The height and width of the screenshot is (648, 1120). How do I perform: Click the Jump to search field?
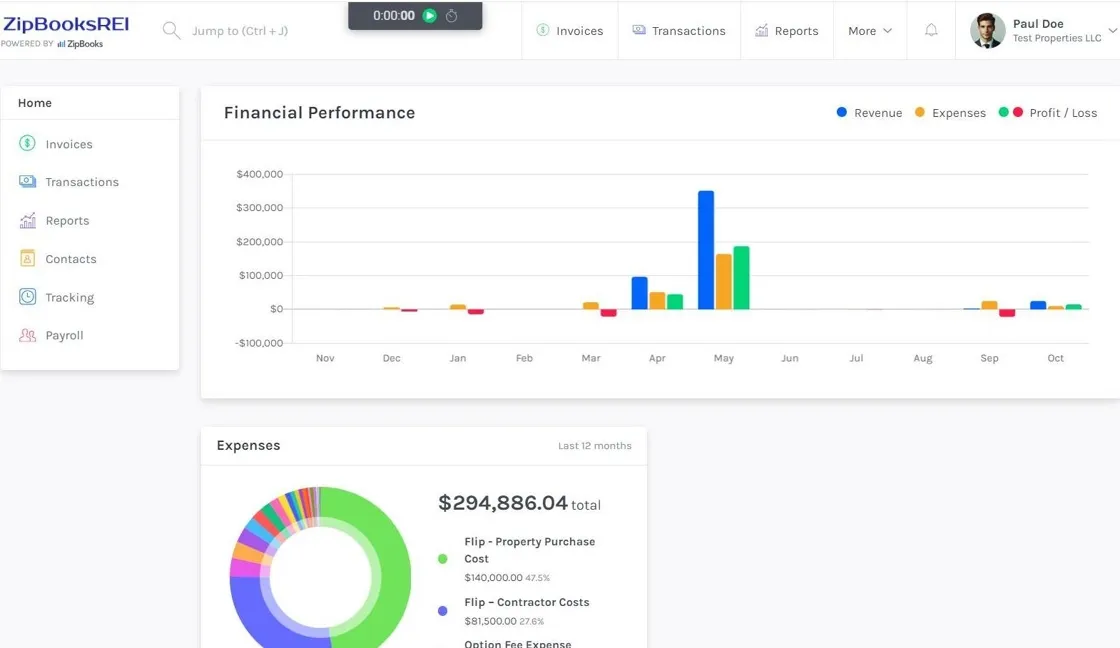(240, 31)
